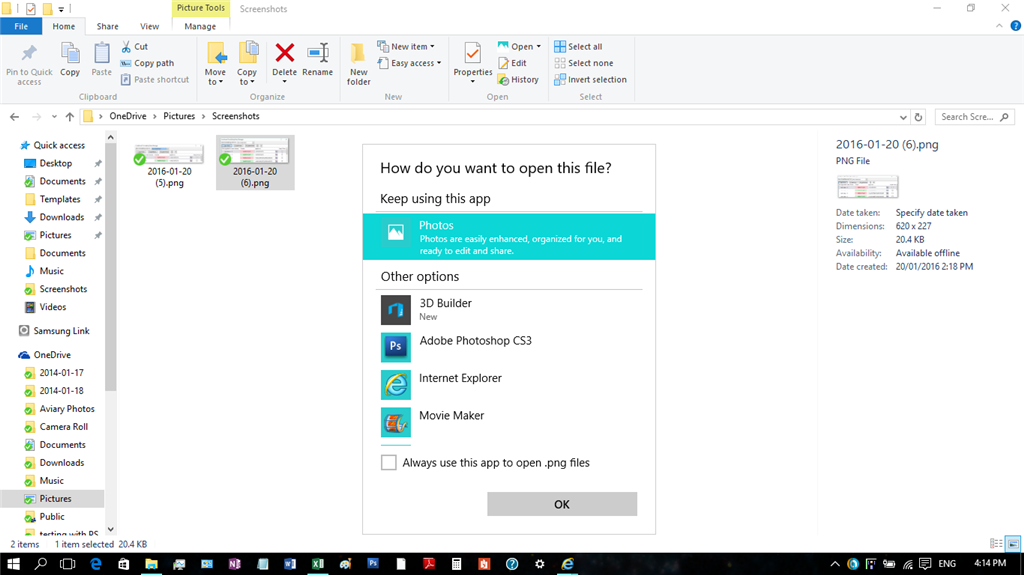Click Screenshots in the address breadcrumb

pos(236,116)
